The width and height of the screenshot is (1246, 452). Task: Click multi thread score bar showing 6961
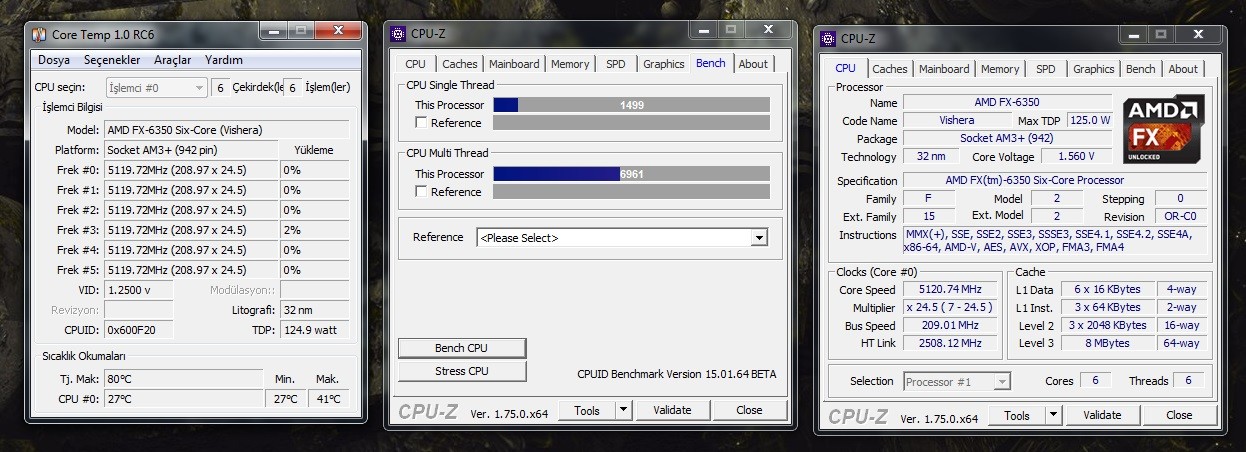pyautogui.click(x=632, y=173)
